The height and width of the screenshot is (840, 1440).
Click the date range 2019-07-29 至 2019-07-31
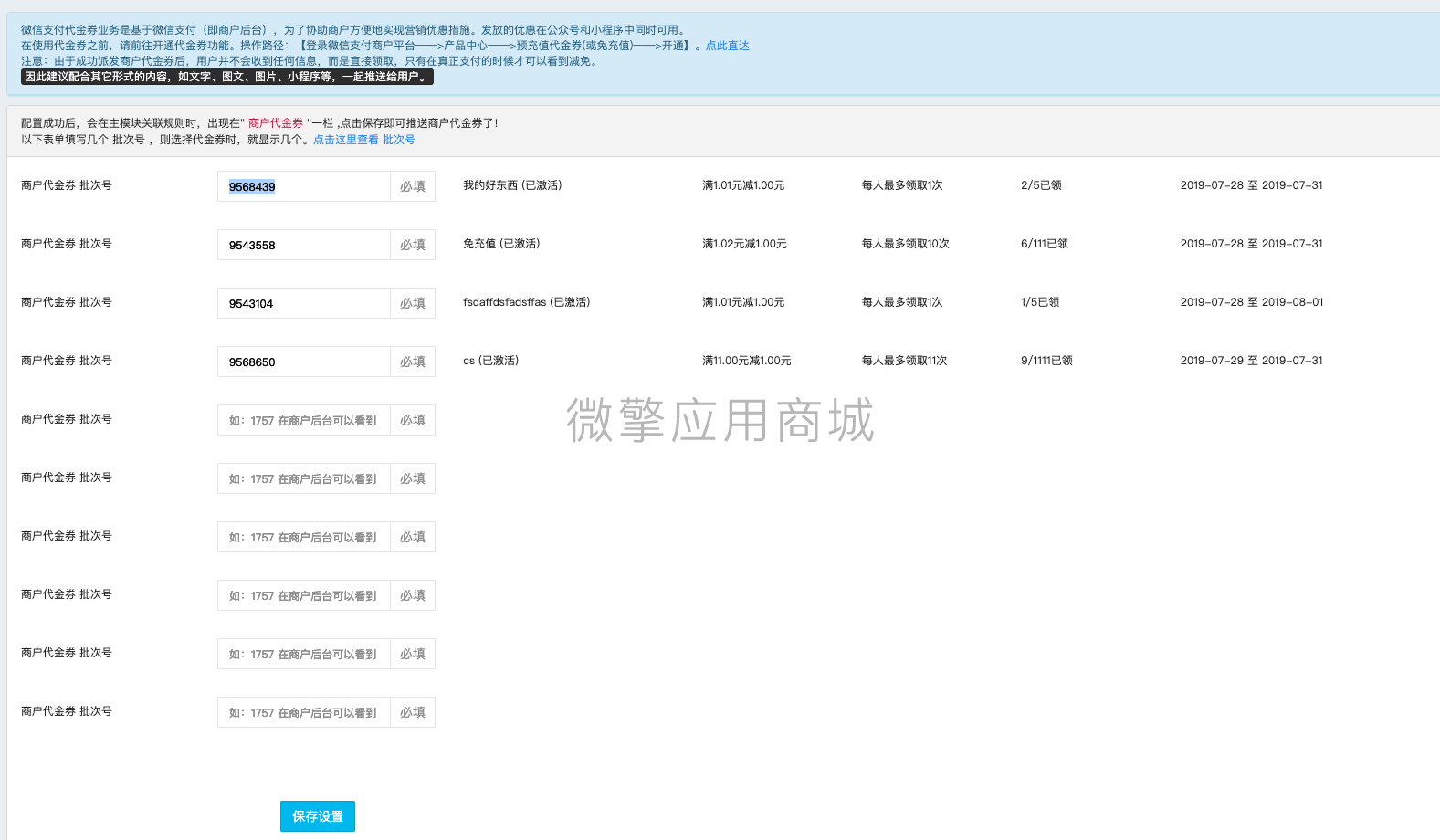1251,361
